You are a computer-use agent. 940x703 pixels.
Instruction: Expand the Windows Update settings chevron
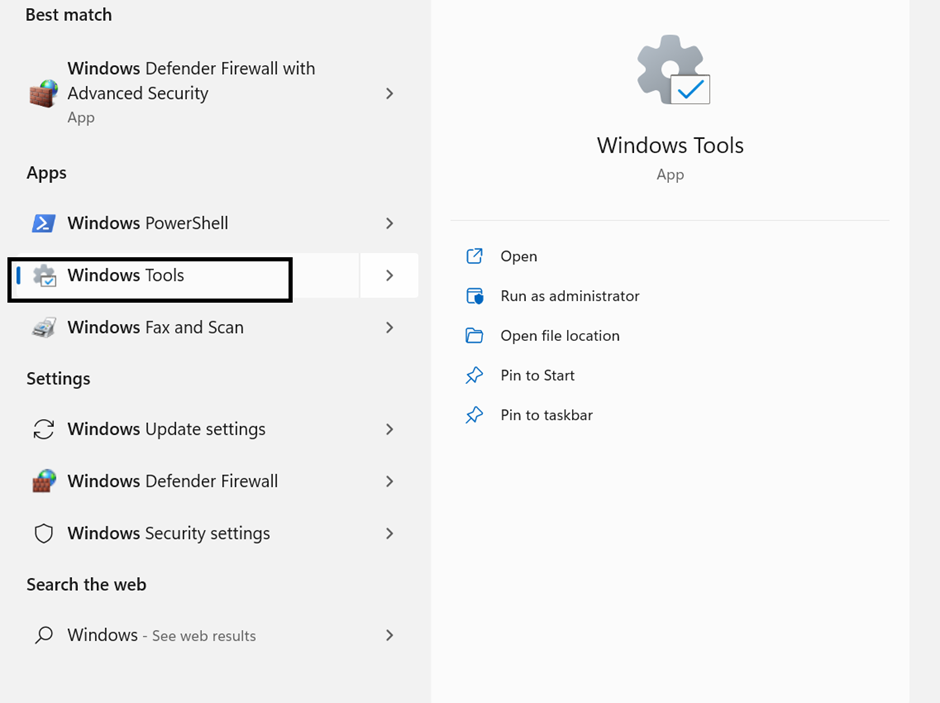click(x=390, y=429)
